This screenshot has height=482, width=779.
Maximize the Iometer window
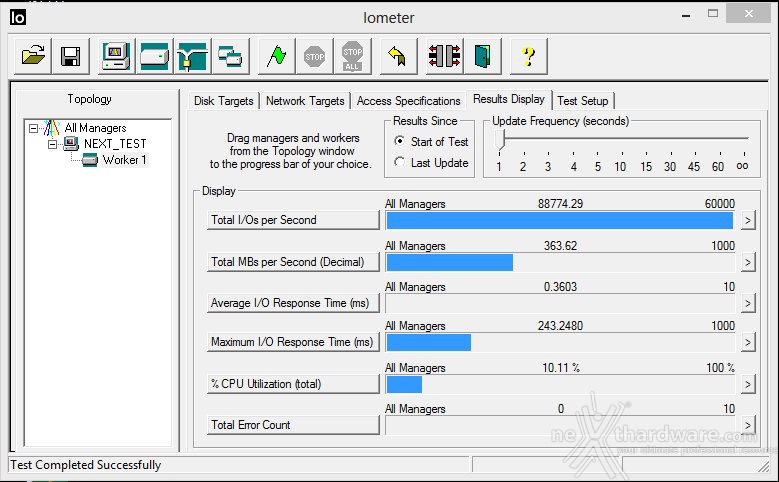(x=713, y=14)
